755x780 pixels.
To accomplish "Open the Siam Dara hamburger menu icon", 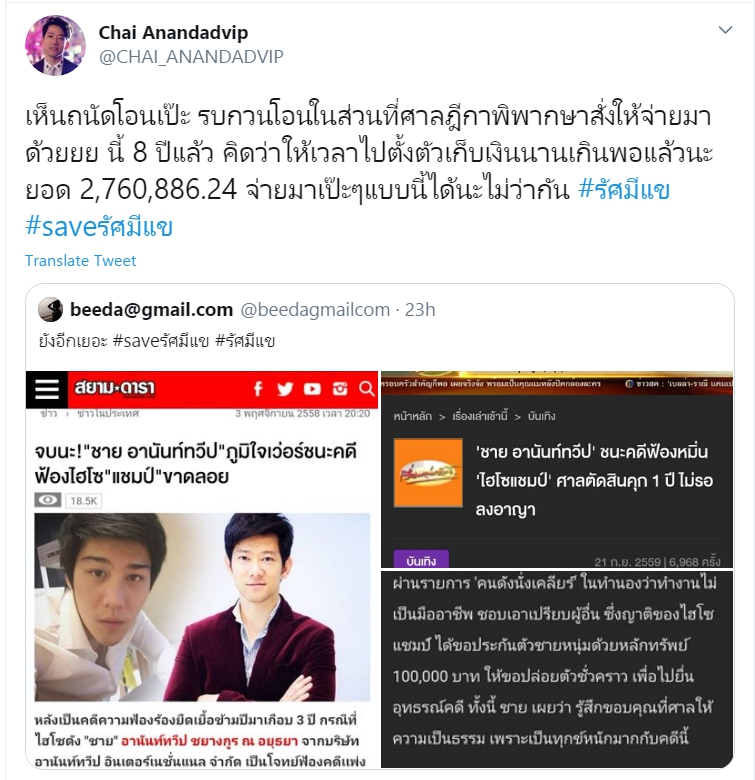I will pyautogui.click(x=47, y=389).
